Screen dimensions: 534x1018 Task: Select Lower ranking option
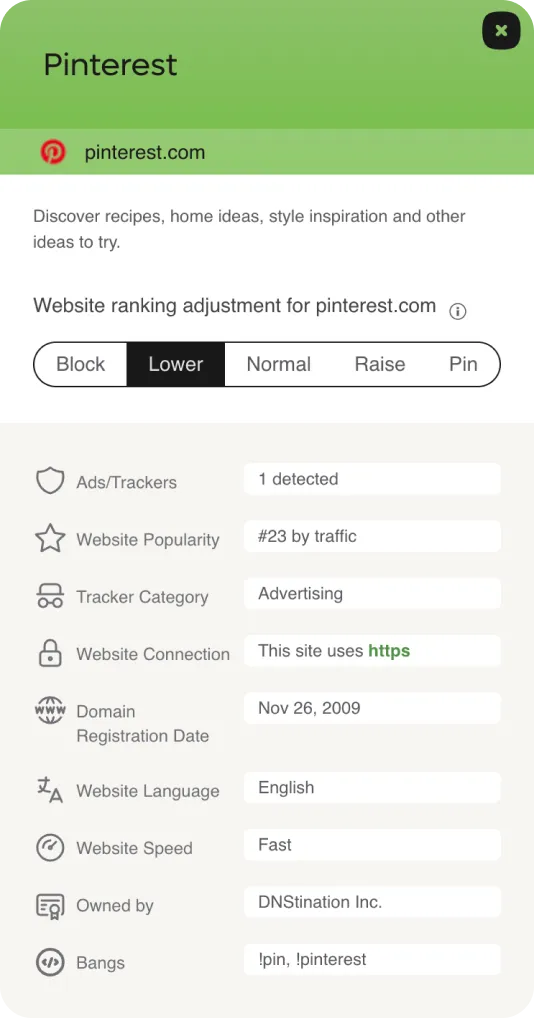pos(176,364)
